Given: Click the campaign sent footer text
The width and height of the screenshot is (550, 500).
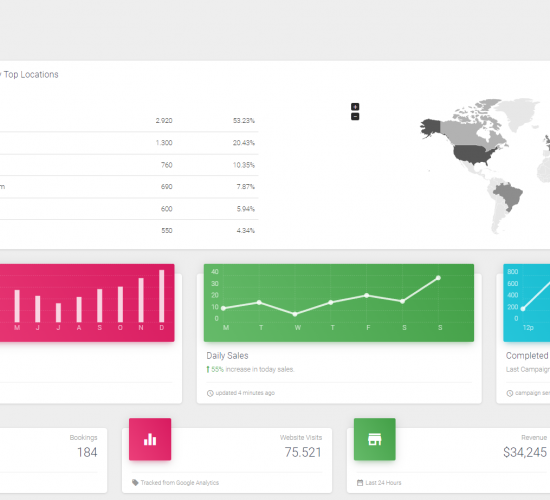Looking at the screenshot, I should tap(532, 393).
